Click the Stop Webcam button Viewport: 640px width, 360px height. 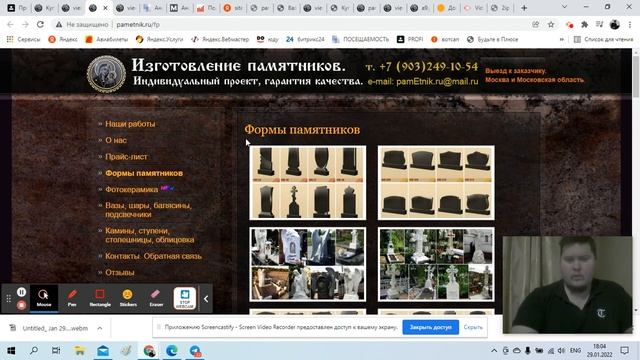pos(184,298)
